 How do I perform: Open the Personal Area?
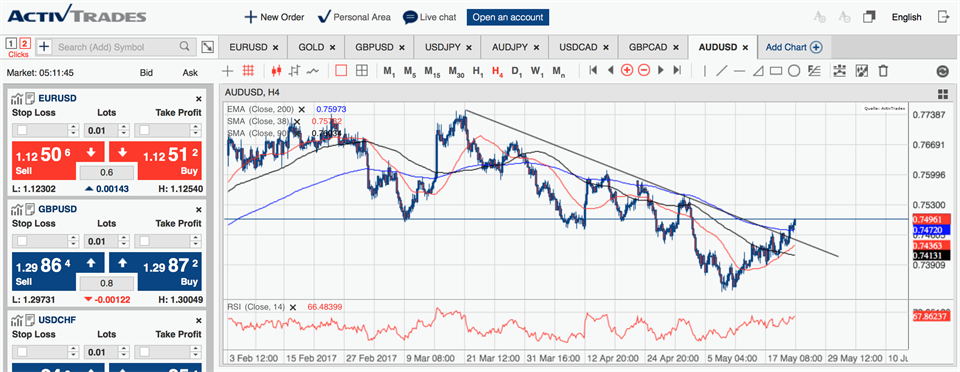point(354,17)
